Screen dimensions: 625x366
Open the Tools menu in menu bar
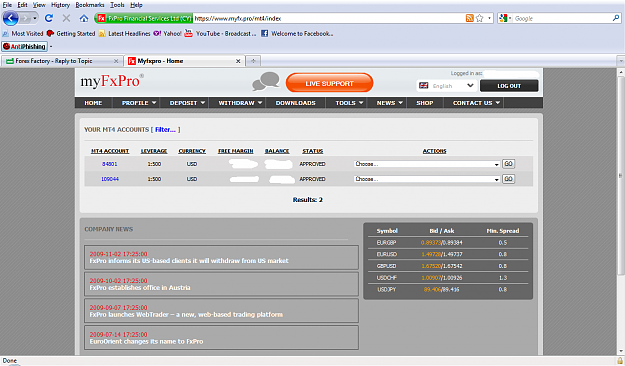[x=117, y=5]
